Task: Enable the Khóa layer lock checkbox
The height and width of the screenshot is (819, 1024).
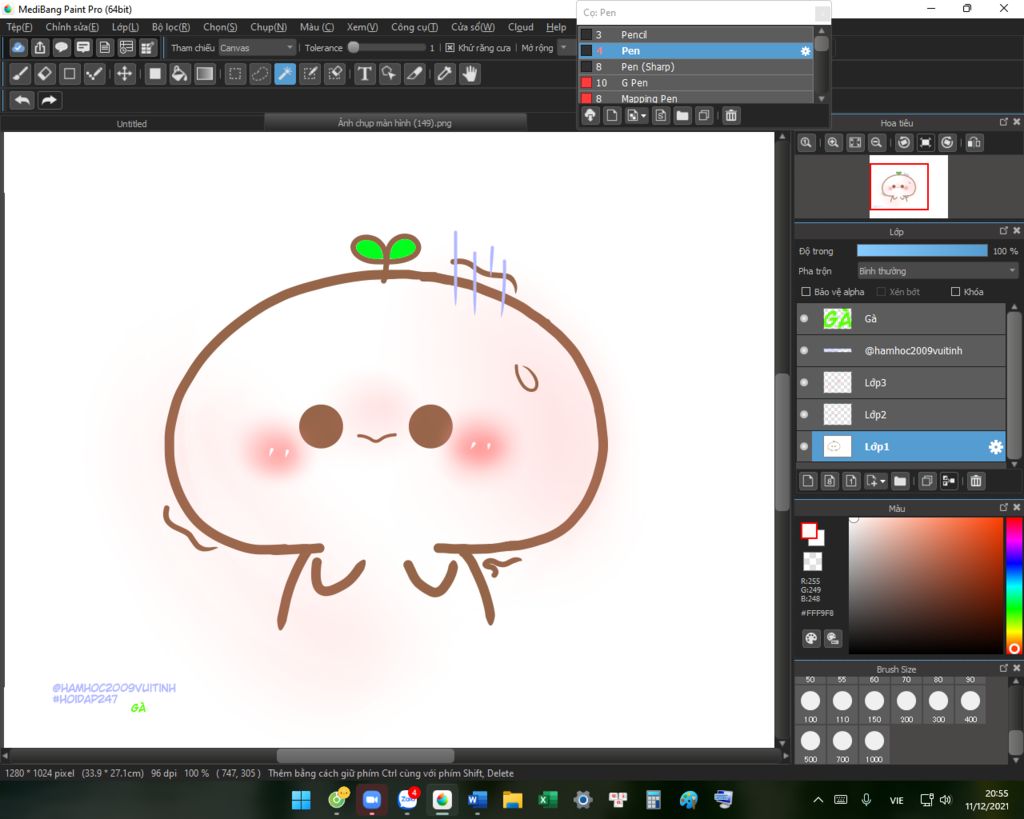Action: [955, 292]
